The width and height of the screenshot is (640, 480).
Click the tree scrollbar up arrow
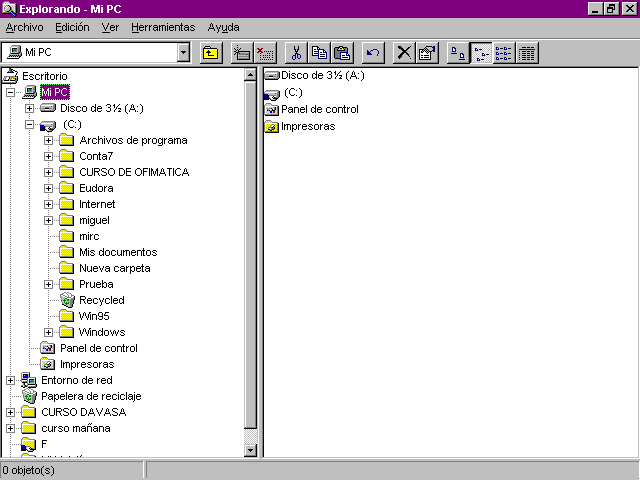pyautogui.click(x=250, y=75)
